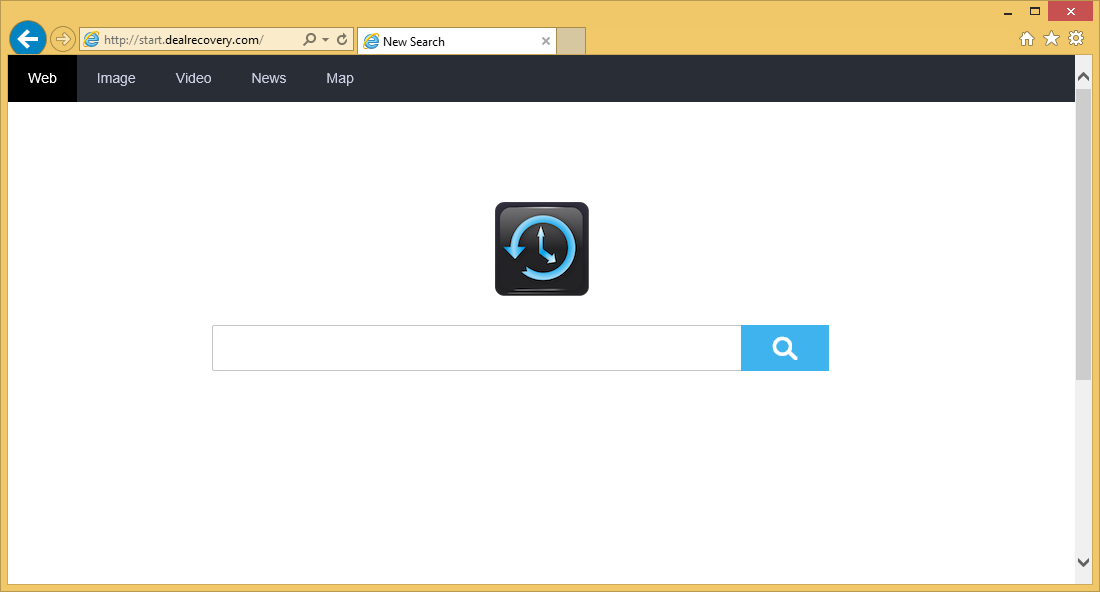The width and height of the screenshot is (1100, 592).
Task: Select the Web search tab
Action: point(42,78)
